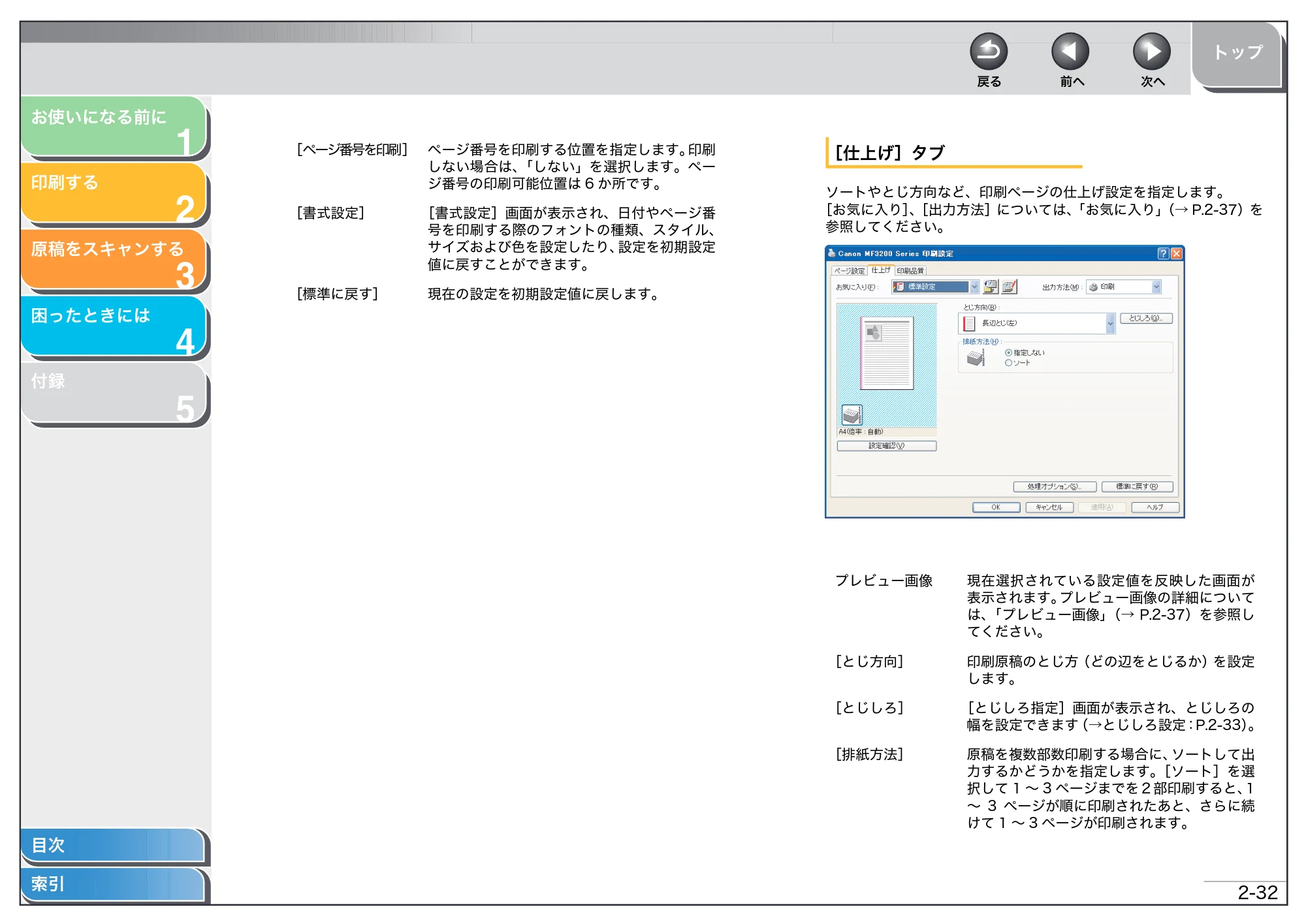Switch to the ページ設定 tab
The width and height of the screenshot is (1306, 924).
click(x=849, y=270)
